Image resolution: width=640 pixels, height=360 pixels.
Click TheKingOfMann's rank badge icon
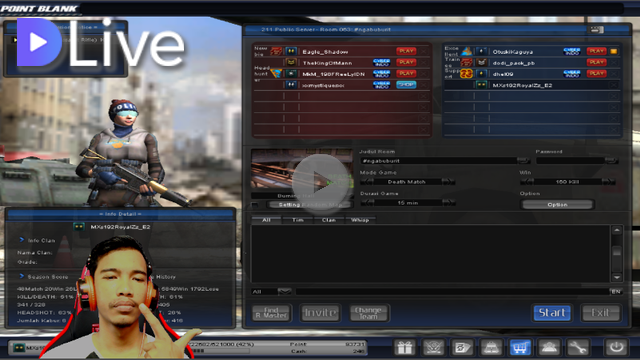[x=291, y=62]
